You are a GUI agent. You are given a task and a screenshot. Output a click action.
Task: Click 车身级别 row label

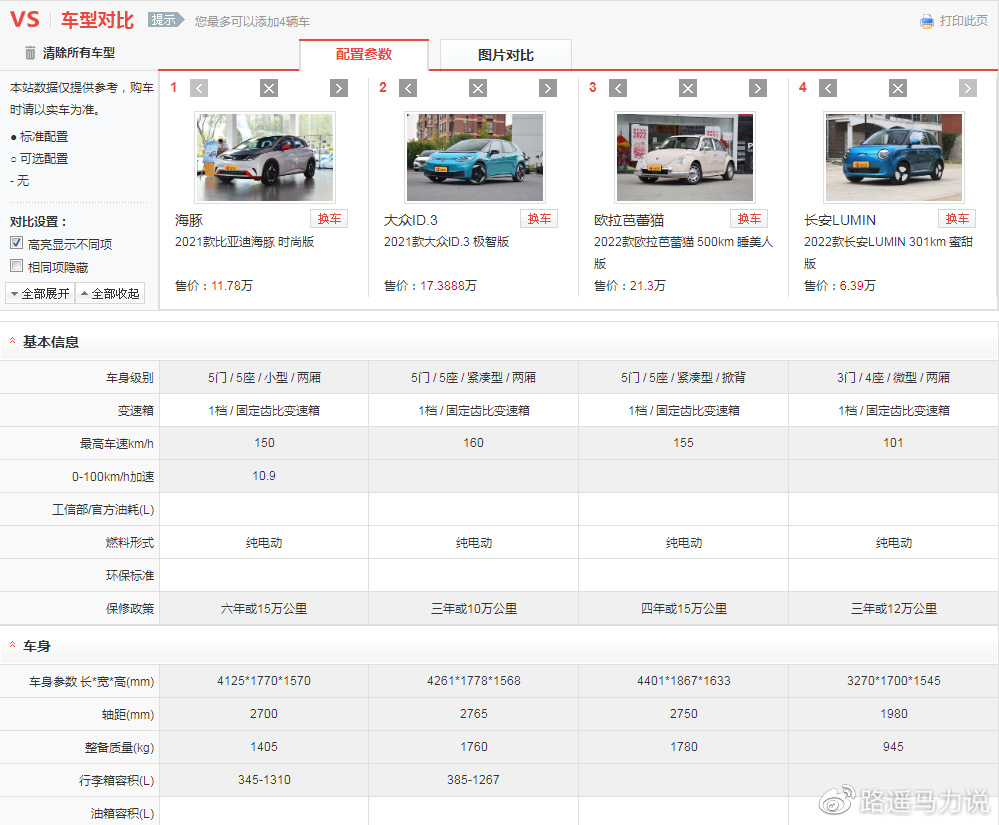click(x=129, y=378)
